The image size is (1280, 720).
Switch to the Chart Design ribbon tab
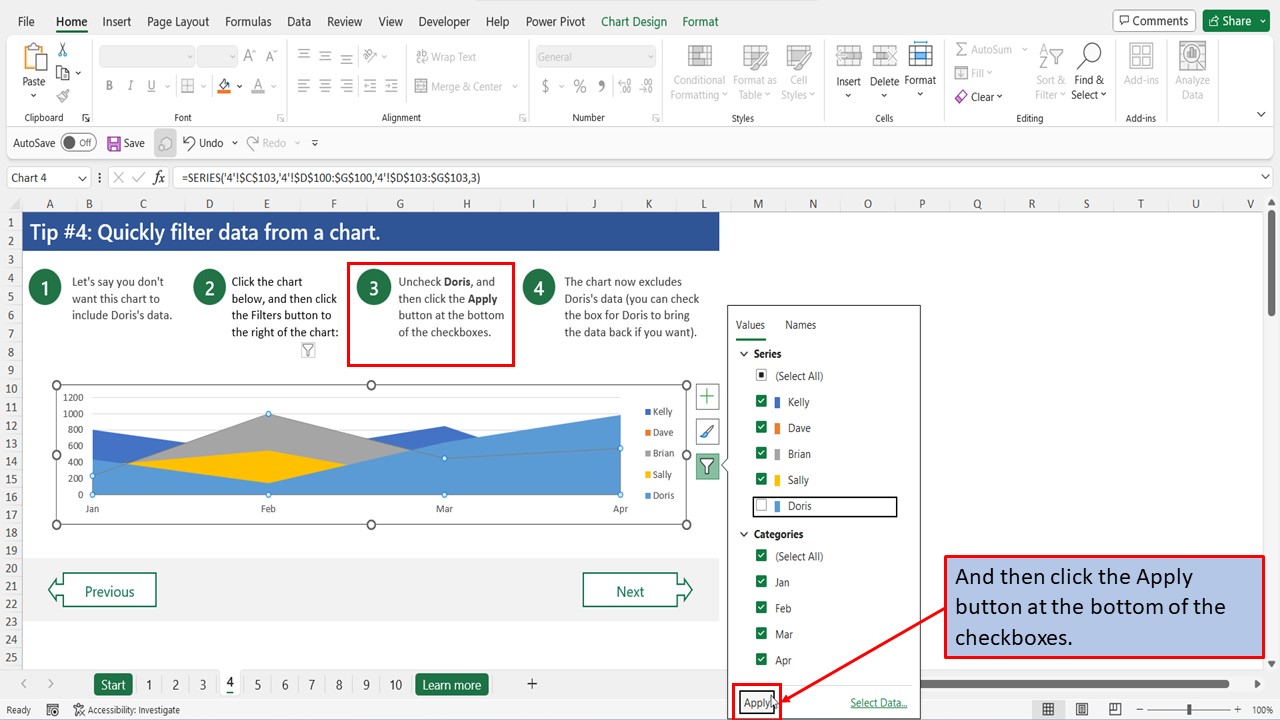pos(633,21)
